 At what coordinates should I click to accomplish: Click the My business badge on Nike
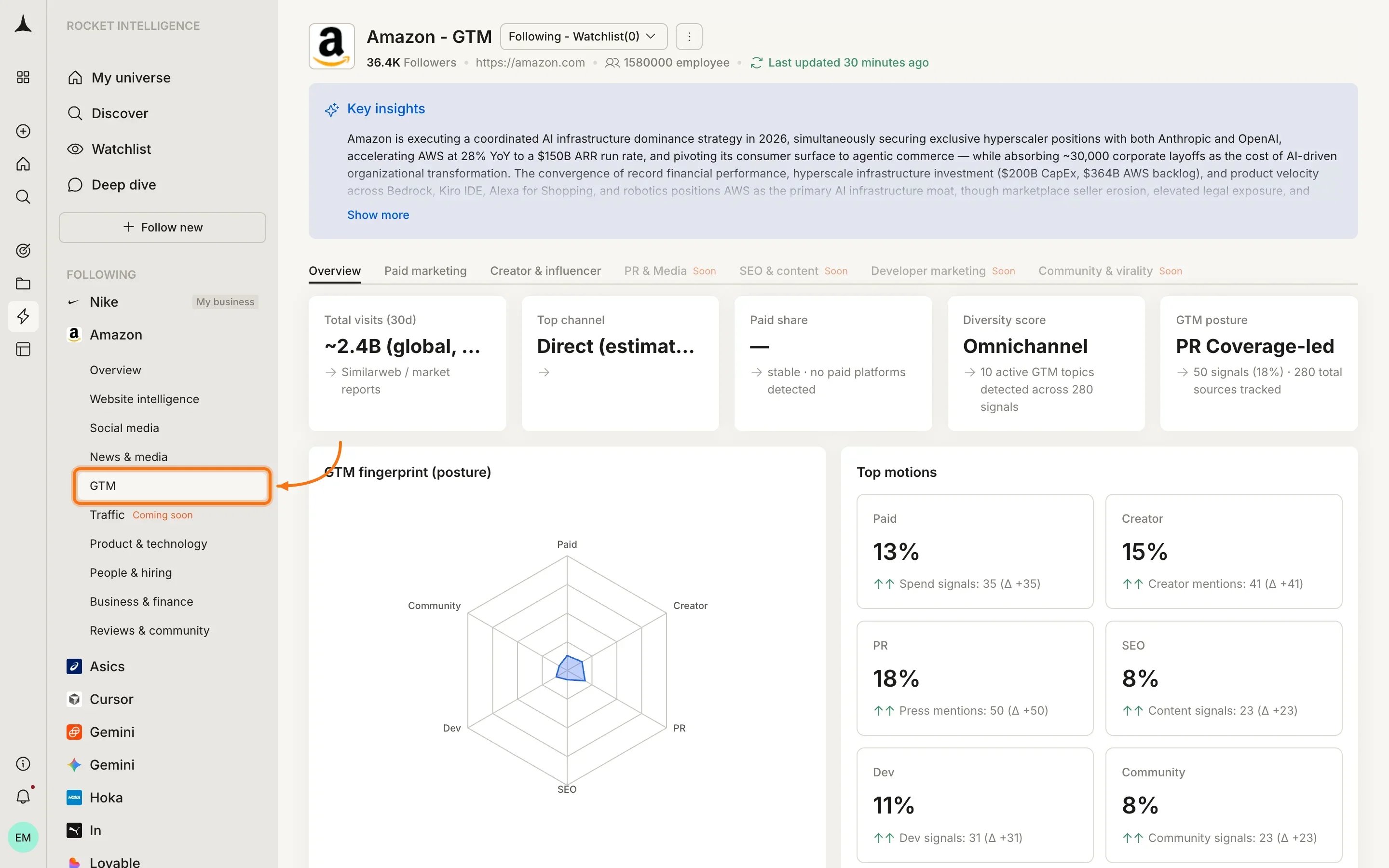(x=225, y=302)
